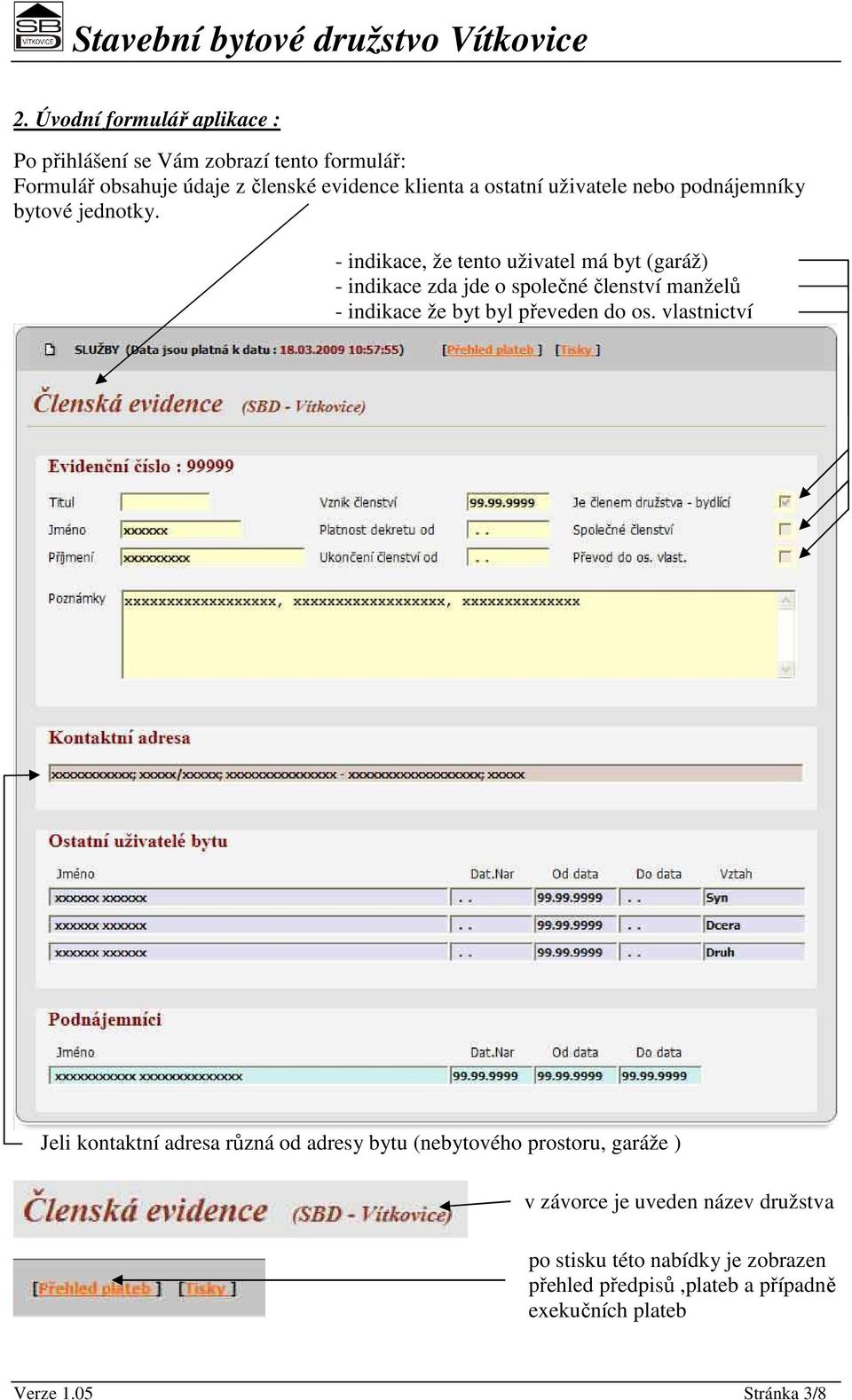Click the Příjmení input field
The width and height of the screenshot is (852, 1400).
[x=213, y=557]
